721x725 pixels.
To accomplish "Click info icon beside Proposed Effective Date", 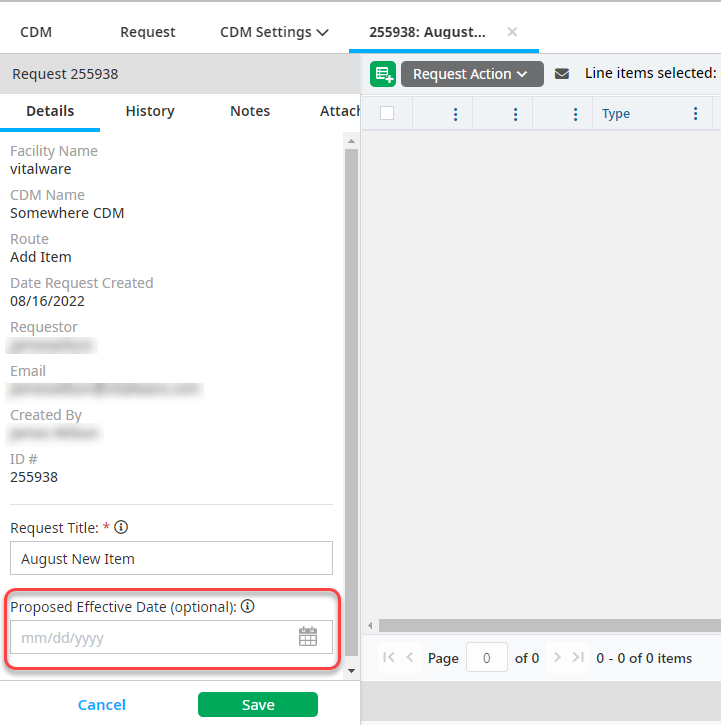I will coord(247,606).
